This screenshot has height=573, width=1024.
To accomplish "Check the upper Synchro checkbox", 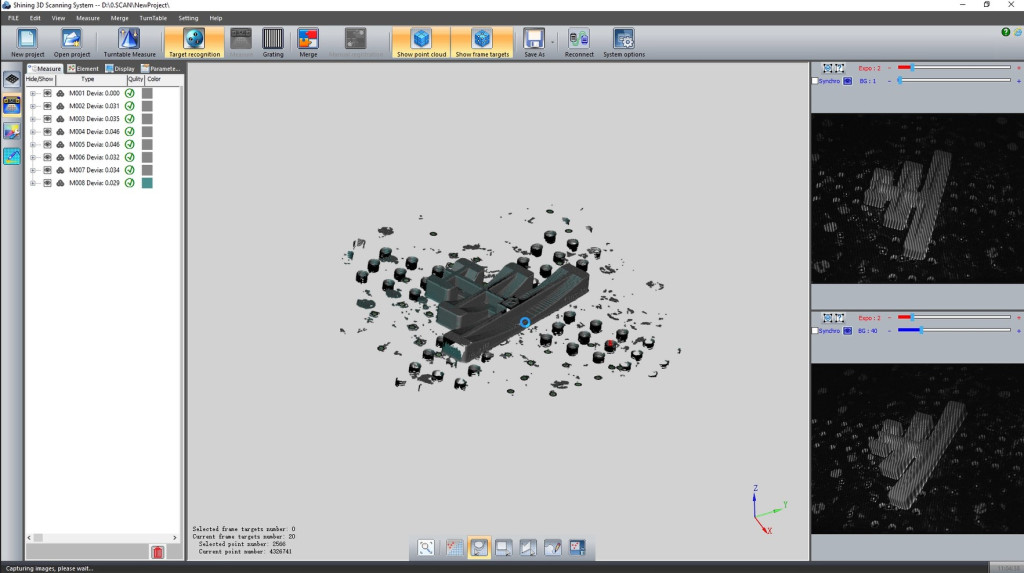I will point(816,80).
